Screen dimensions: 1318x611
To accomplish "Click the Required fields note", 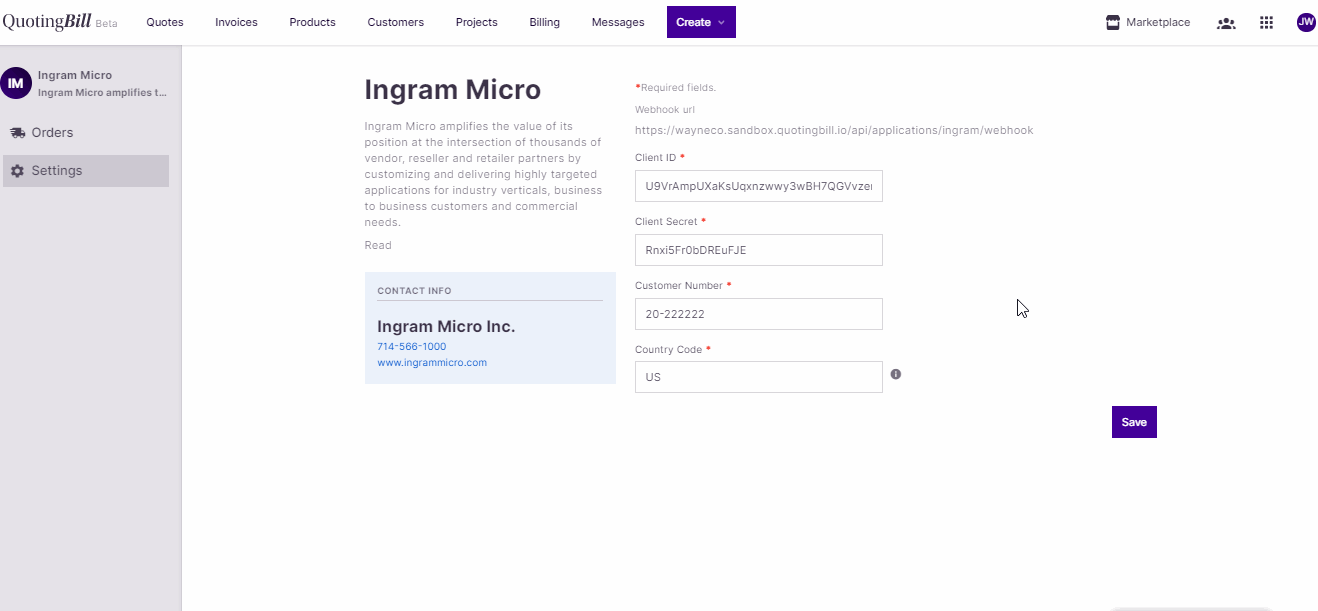I will coord(676,88).
